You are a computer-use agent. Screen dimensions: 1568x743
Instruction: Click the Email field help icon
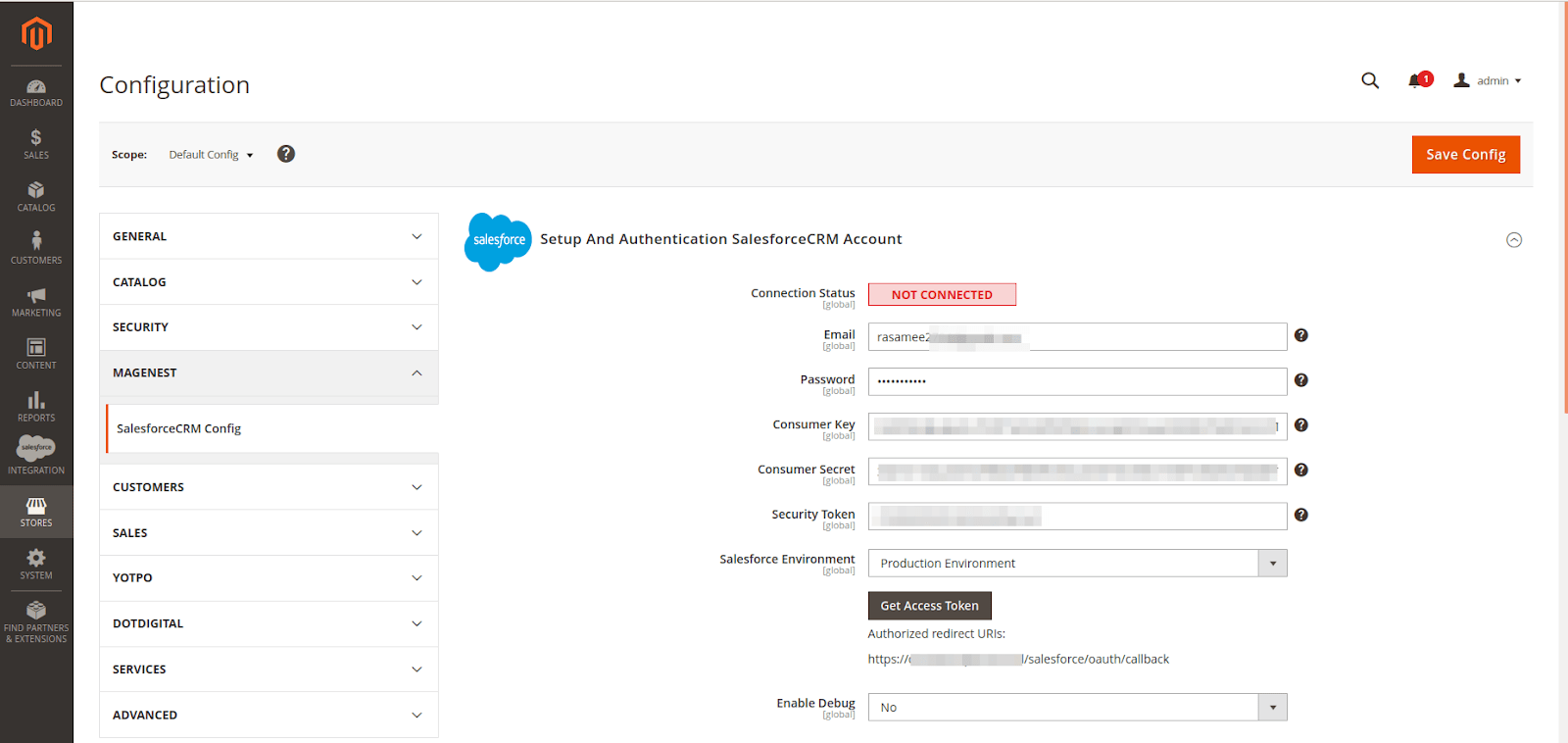point(1301,335)
